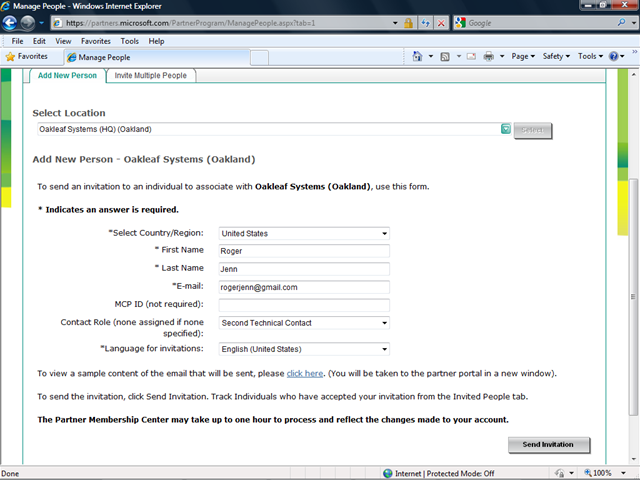Click 'Indicates an answer is required.' text
The width and height of the screenshot is (640, 480).
pyautogui.click(x=112, y=210)
